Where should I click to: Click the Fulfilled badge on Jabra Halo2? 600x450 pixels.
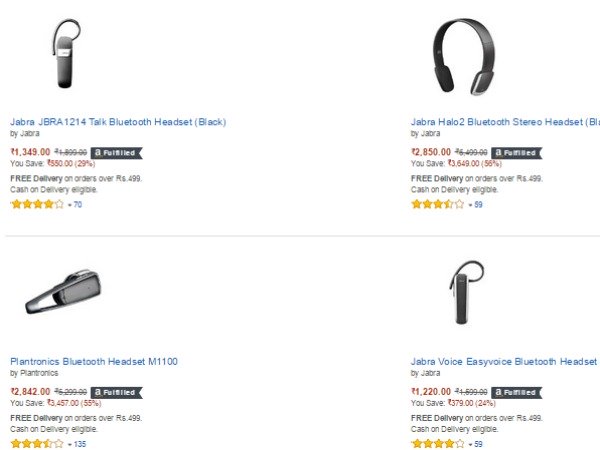[516, 152]
